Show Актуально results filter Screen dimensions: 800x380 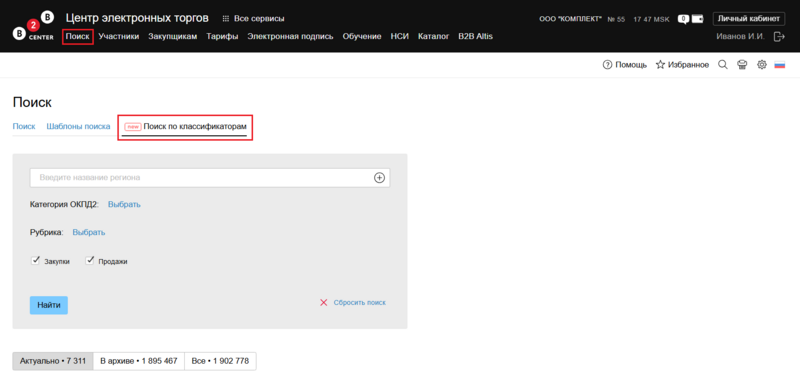click(53, 361)
